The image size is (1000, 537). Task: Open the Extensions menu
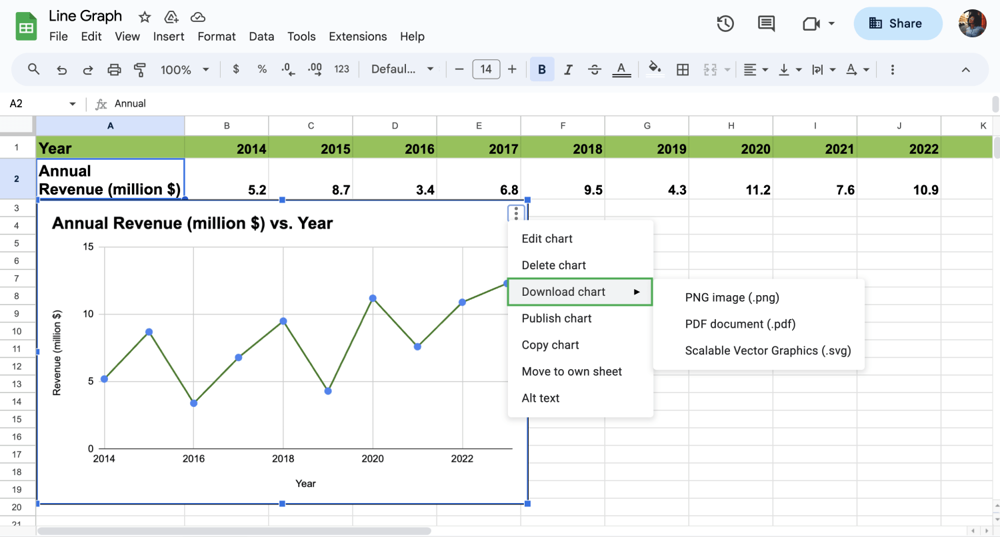(x=357, y=36)
